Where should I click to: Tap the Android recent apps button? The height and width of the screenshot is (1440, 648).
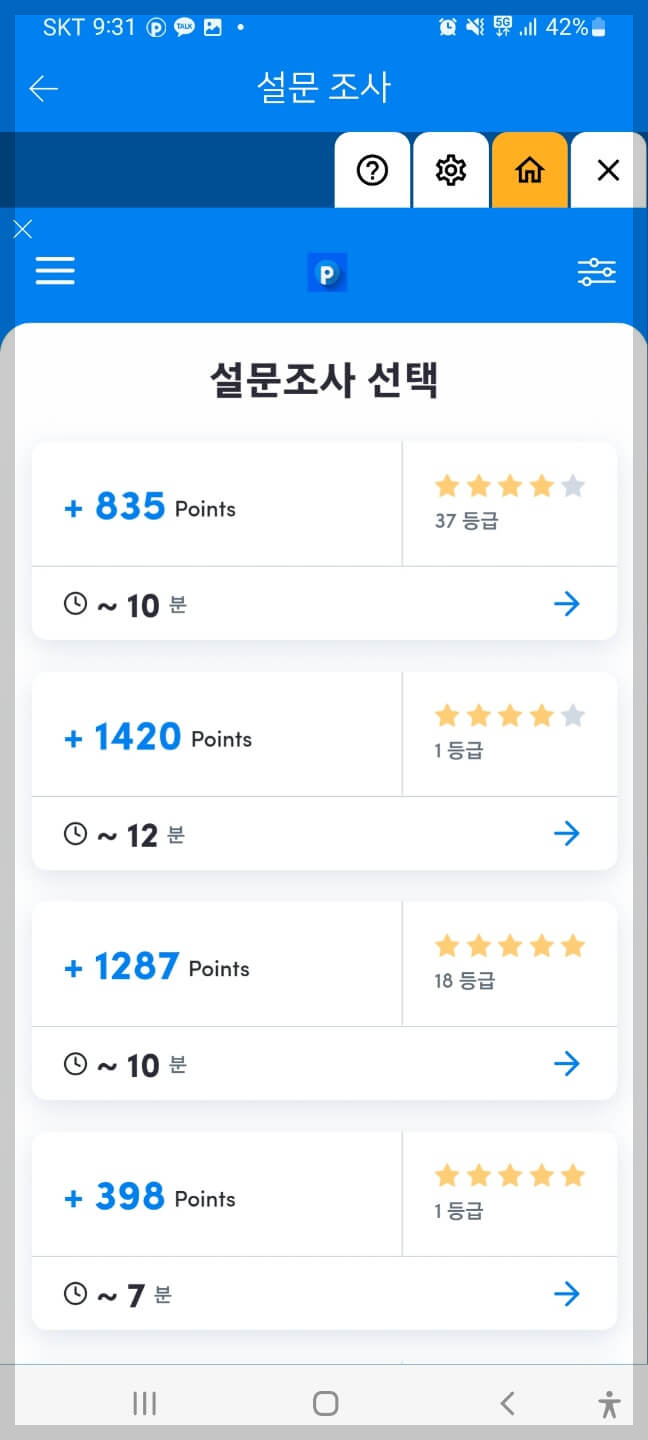(144, 1402)
